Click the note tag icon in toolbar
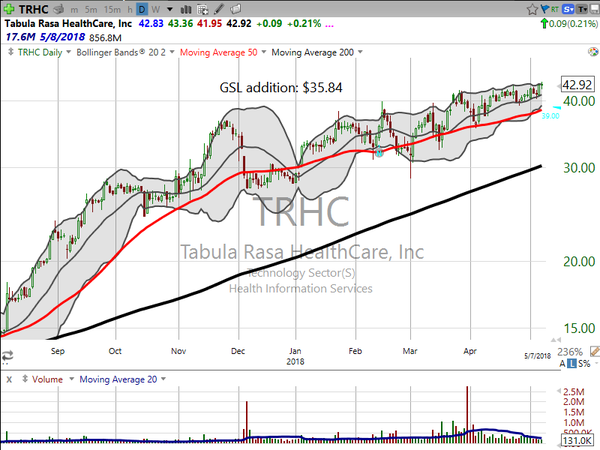The width and height of the screenshot is (600, 450). tap(236, 9)
